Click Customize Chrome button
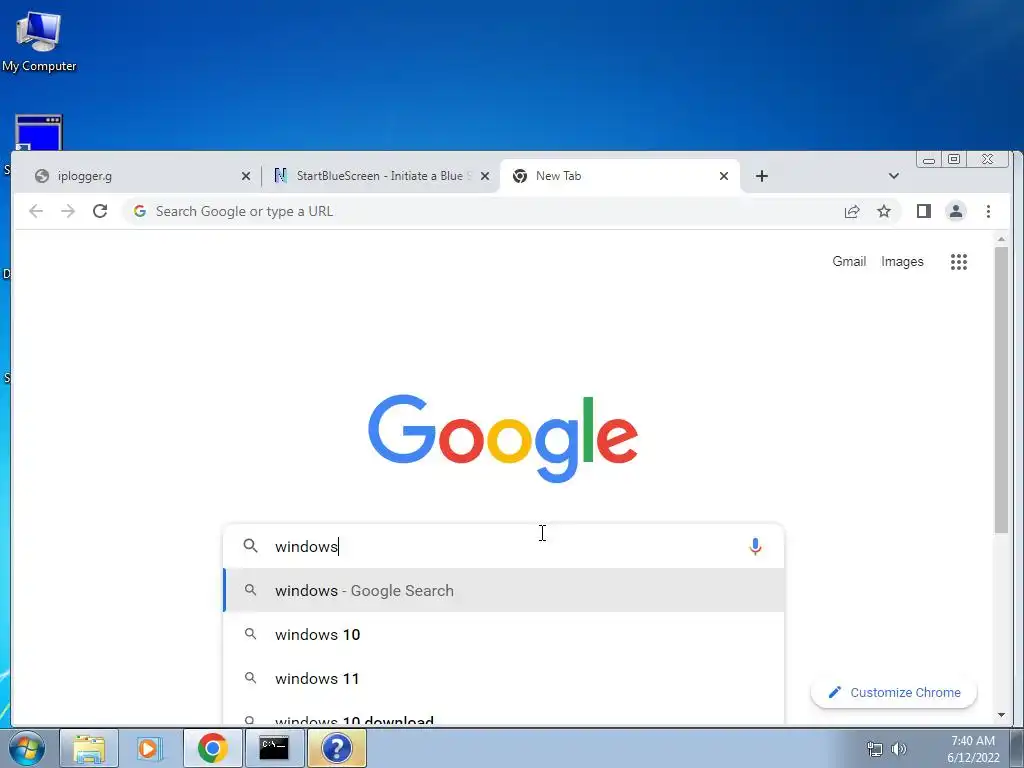 (x=893, y=692)
